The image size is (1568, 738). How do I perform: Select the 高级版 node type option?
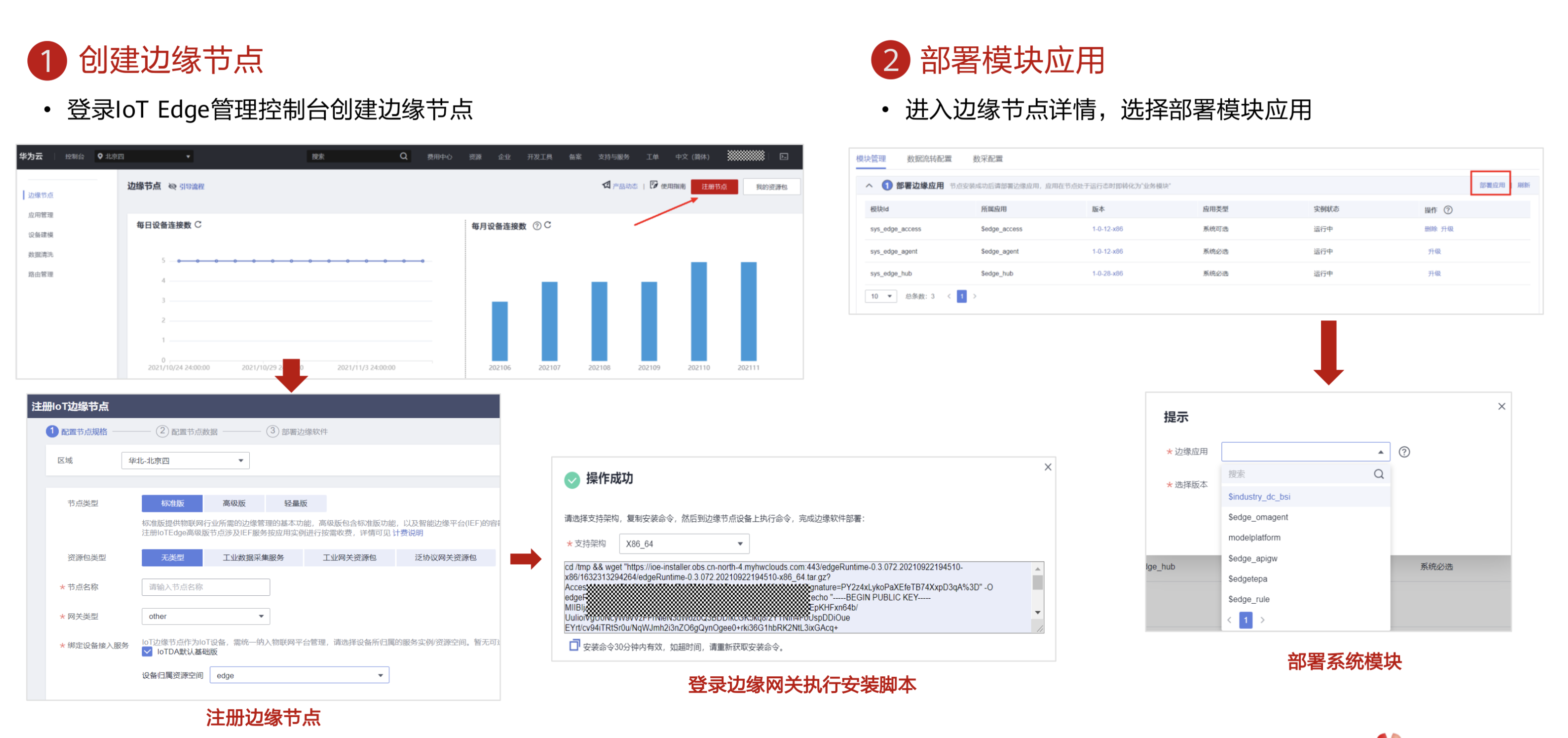click(234, 503)
